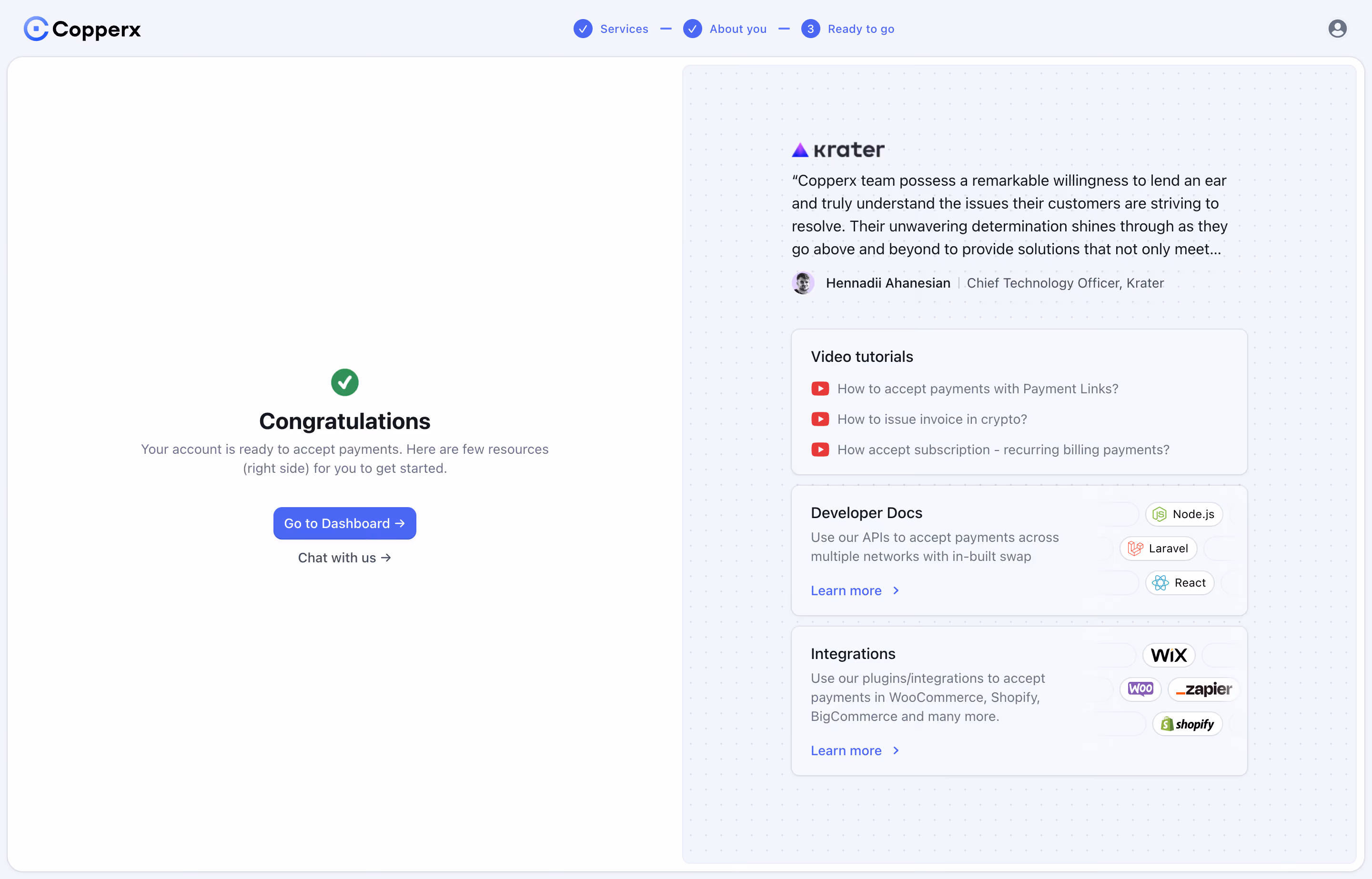This screenshot has height=879, width=1372.
Task: Click the WooCommerce integration logo
Action: tap(1140, 689)
